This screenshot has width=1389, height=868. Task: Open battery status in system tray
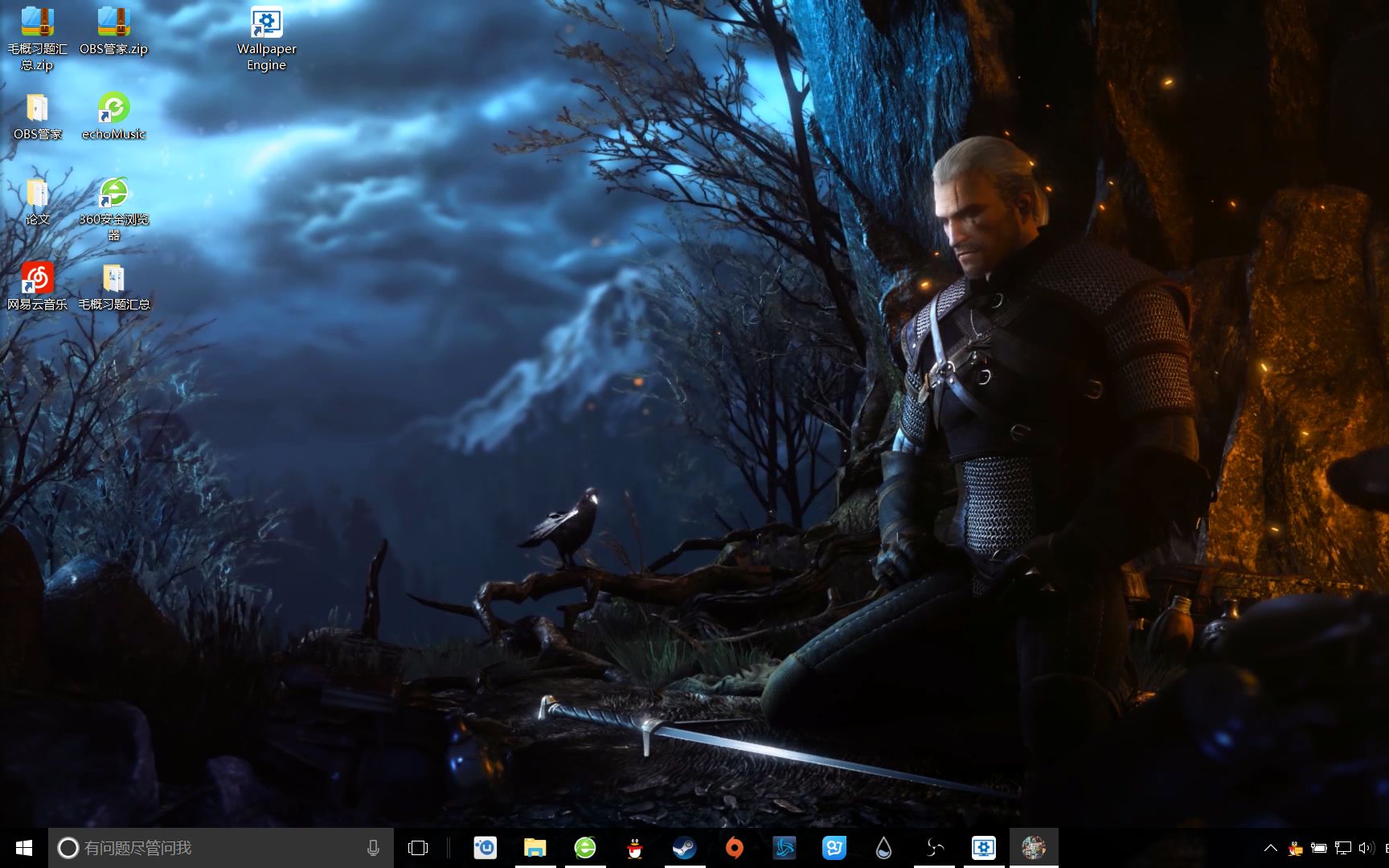[1319, 848]
